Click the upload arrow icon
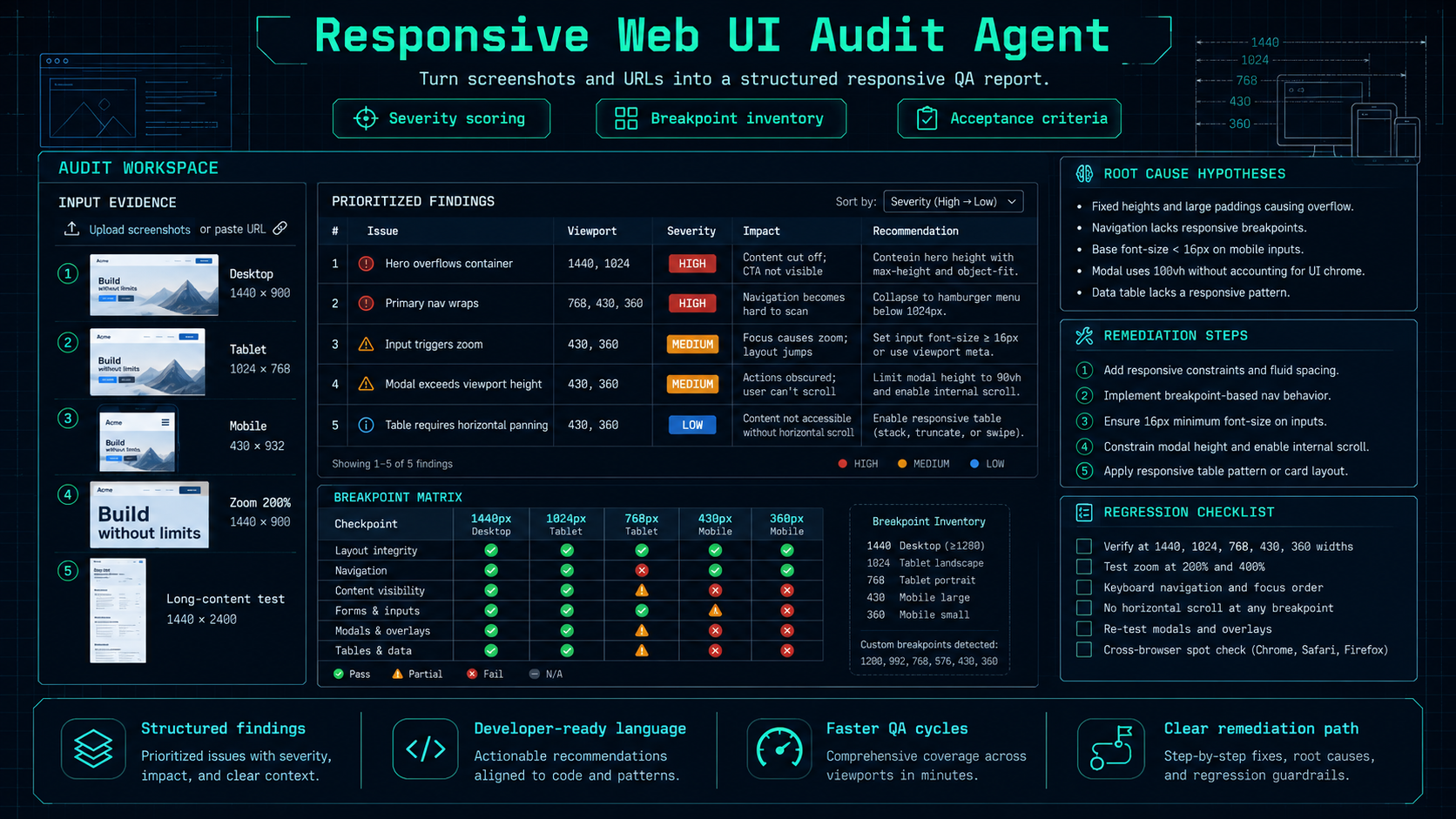1456x819 pixels. click(x=71, y=229)
